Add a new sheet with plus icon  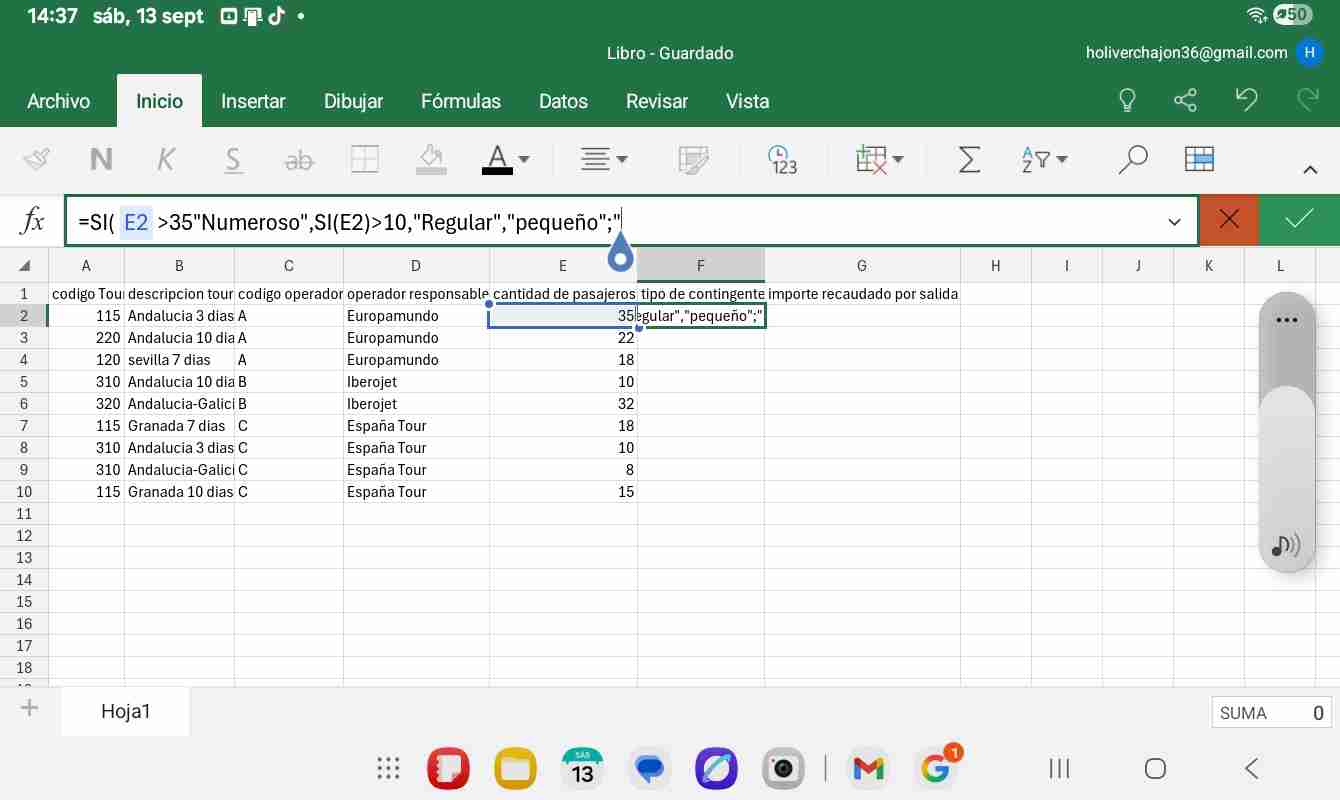tap(29, 709)
